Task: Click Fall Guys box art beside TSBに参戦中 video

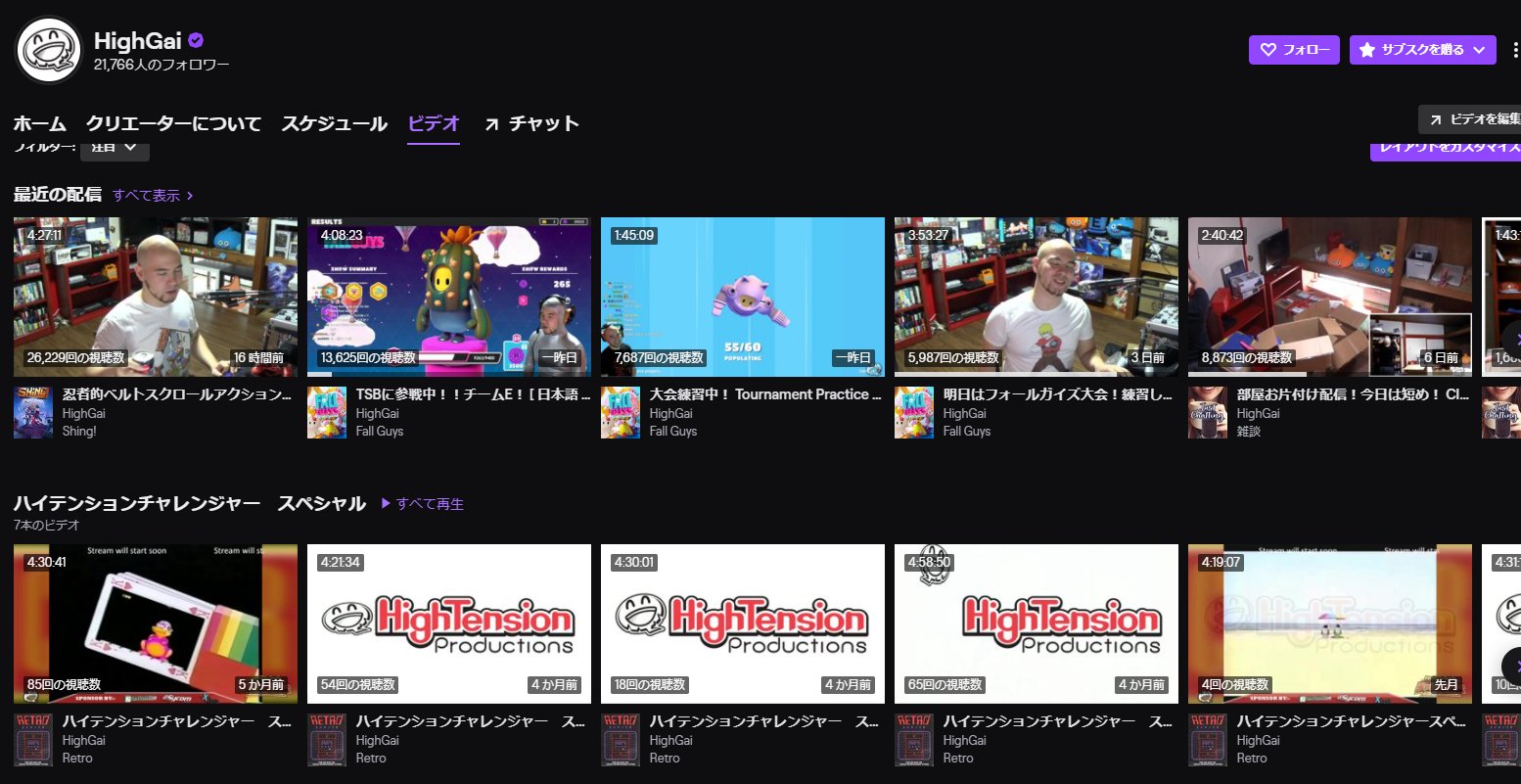Action: (327, 412)
